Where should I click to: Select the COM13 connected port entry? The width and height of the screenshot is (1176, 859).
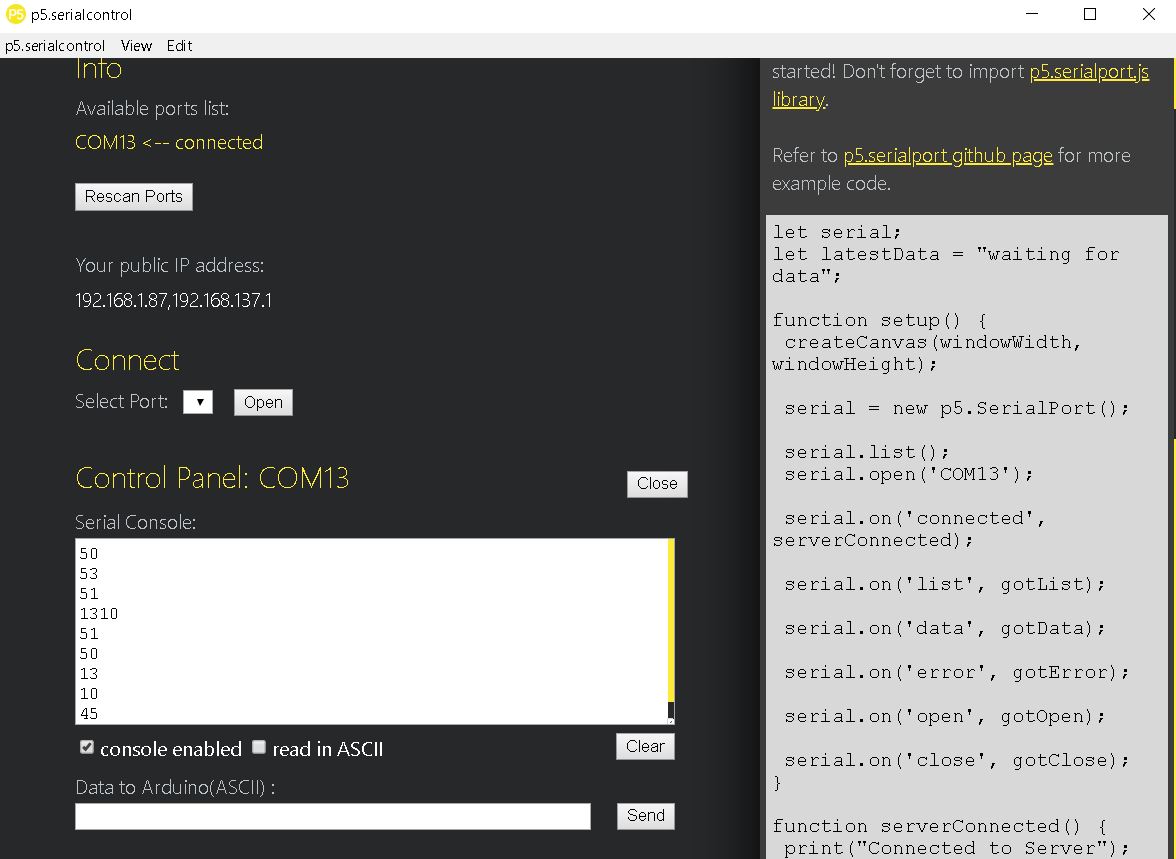point(168,142)
